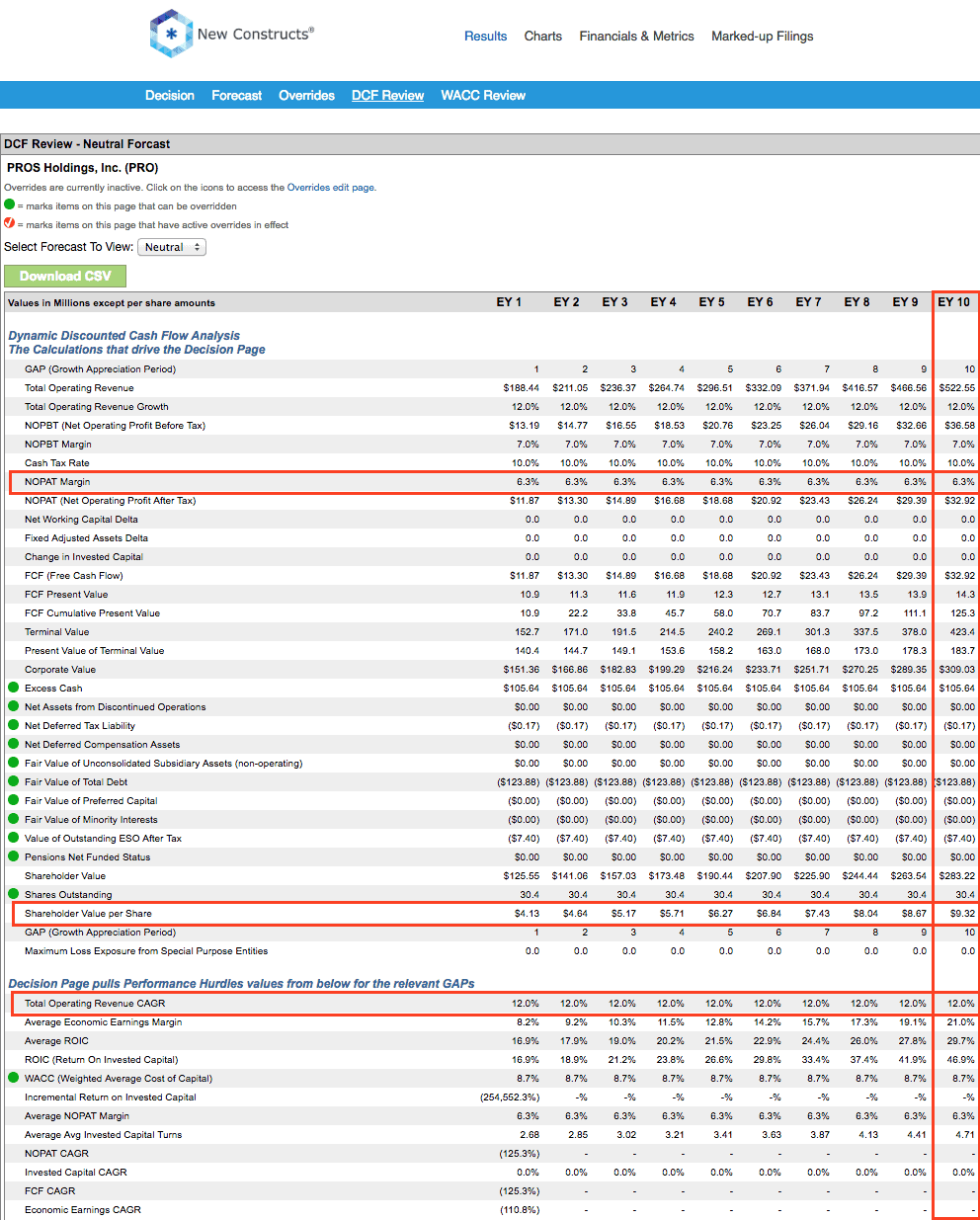Click the $188.44 revenue value under EY 1

(x=521, y=388)
